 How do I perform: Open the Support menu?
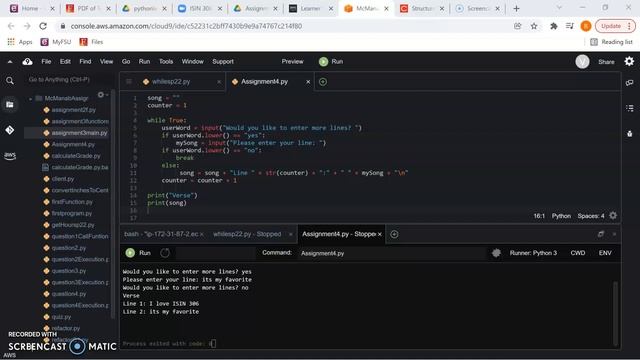coord(223,62)
